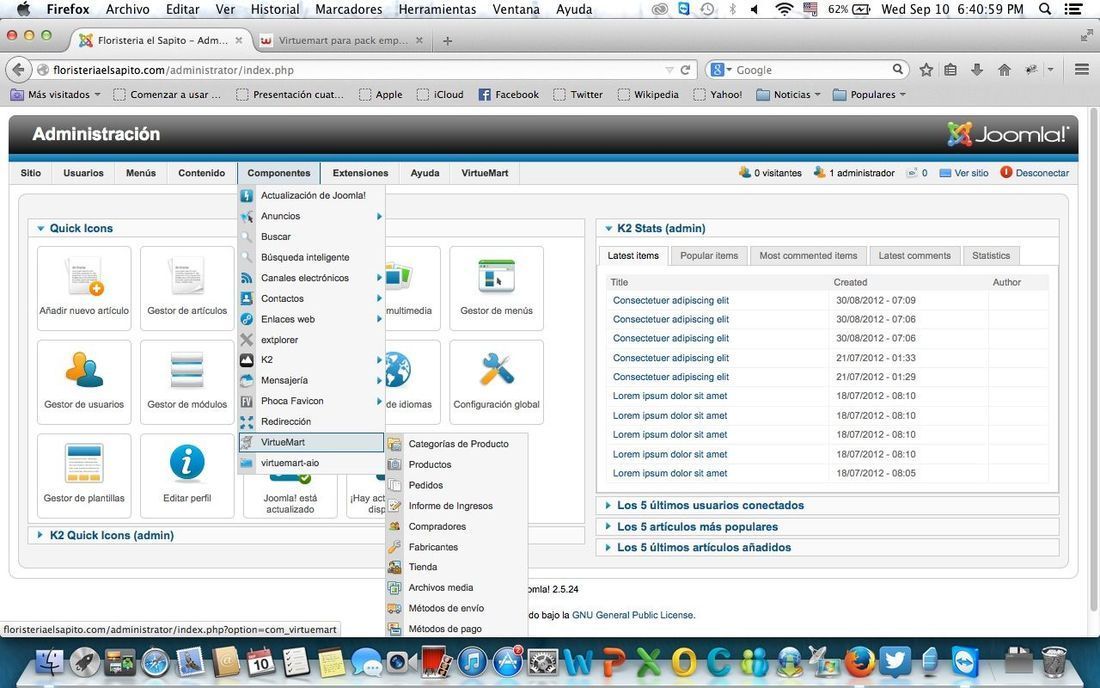Screen dimensions: 1100x688
Task: Expand the Mensajería submenu
Action: tap(311, 380)
